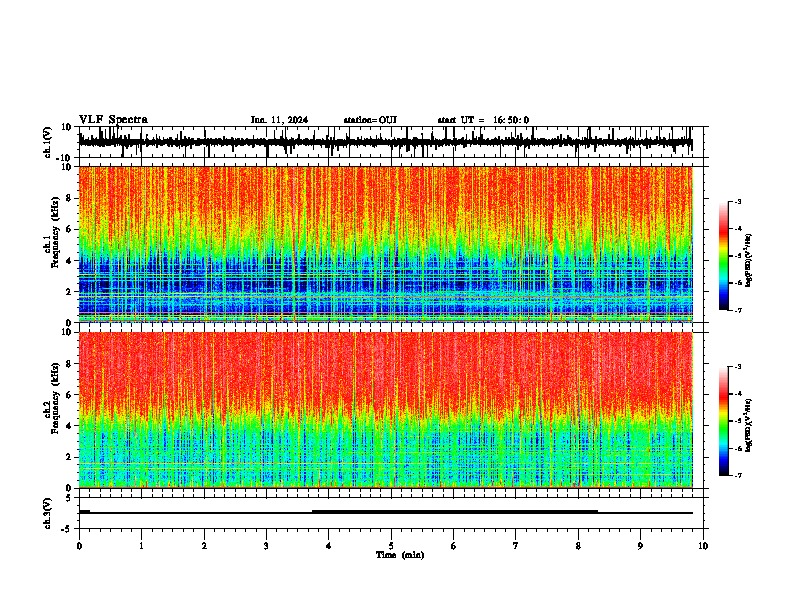This screenshot has height=612, width=792.
Task: Click the "-3" tick on ch.1 color bar
Action: coord(738,201)
